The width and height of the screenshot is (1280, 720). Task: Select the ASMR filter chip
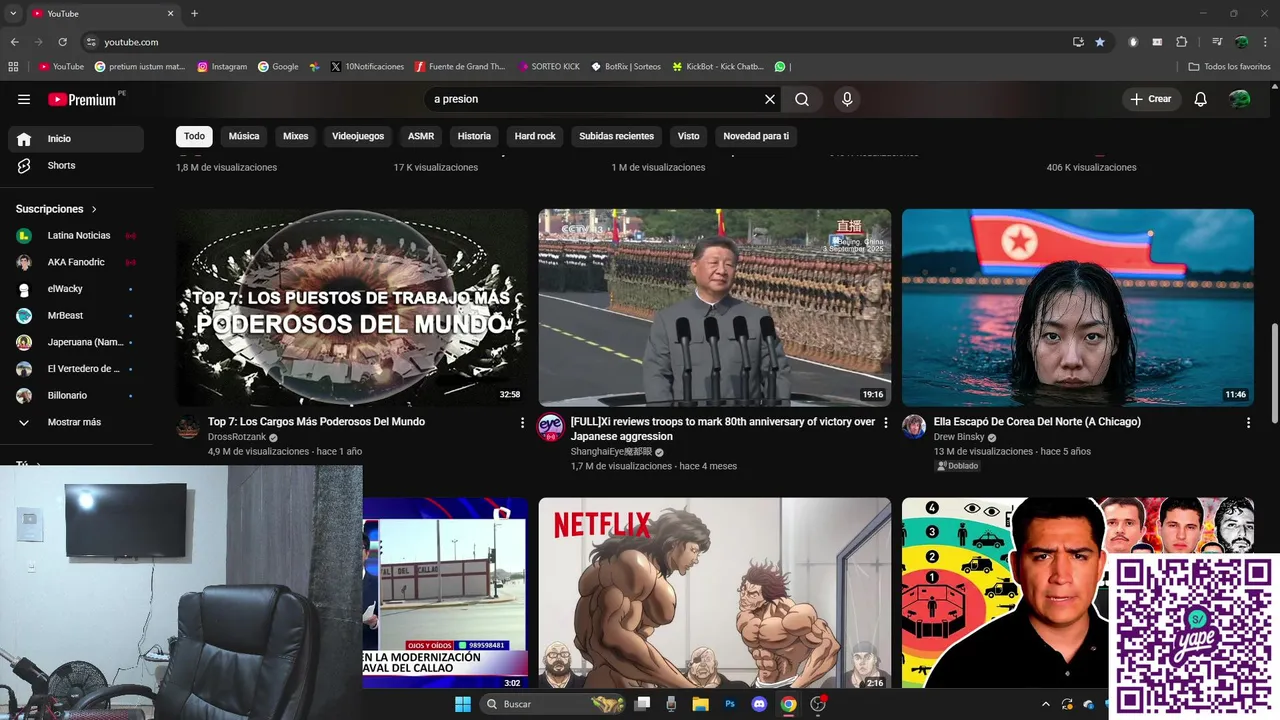click(421, 136)
